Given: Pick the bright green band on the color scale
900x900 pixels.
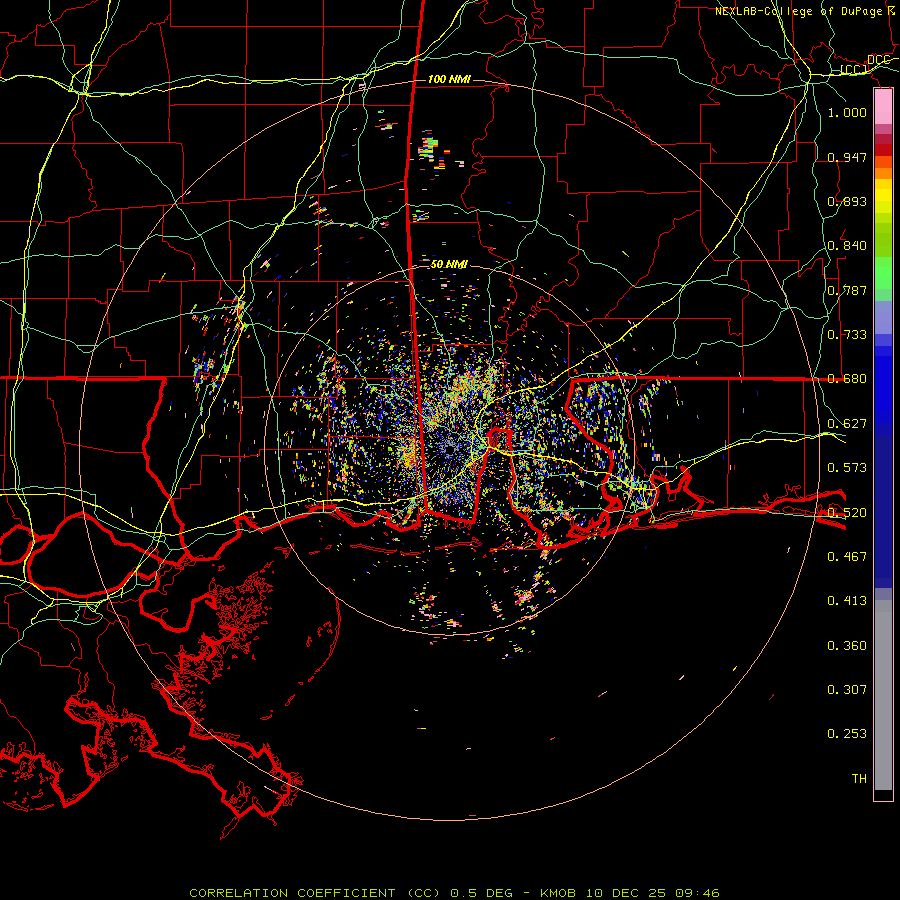Looking at the screenshot, I should [x=883, y=273].
